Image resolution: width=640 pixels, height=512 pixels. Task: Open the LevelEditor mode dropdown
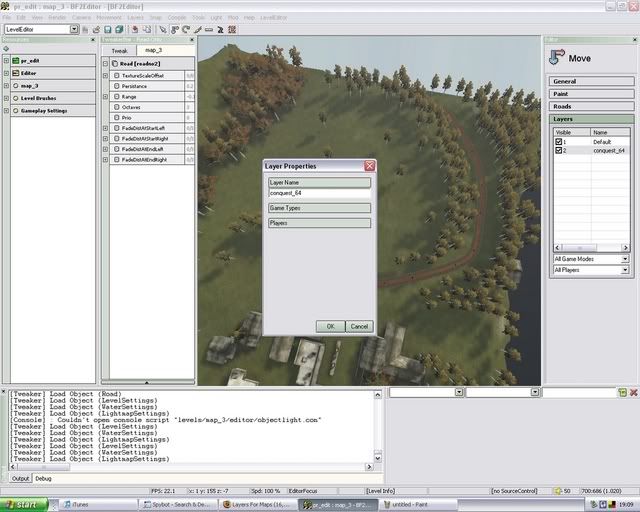pos(74,29)
